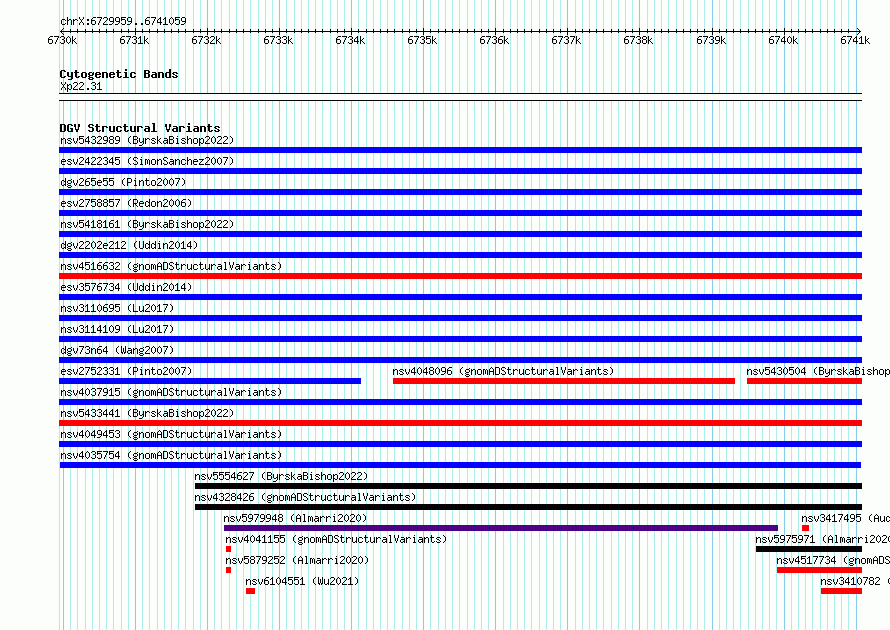
Task: Click the red bar under nsv3410782
Action: coord(841,591)
